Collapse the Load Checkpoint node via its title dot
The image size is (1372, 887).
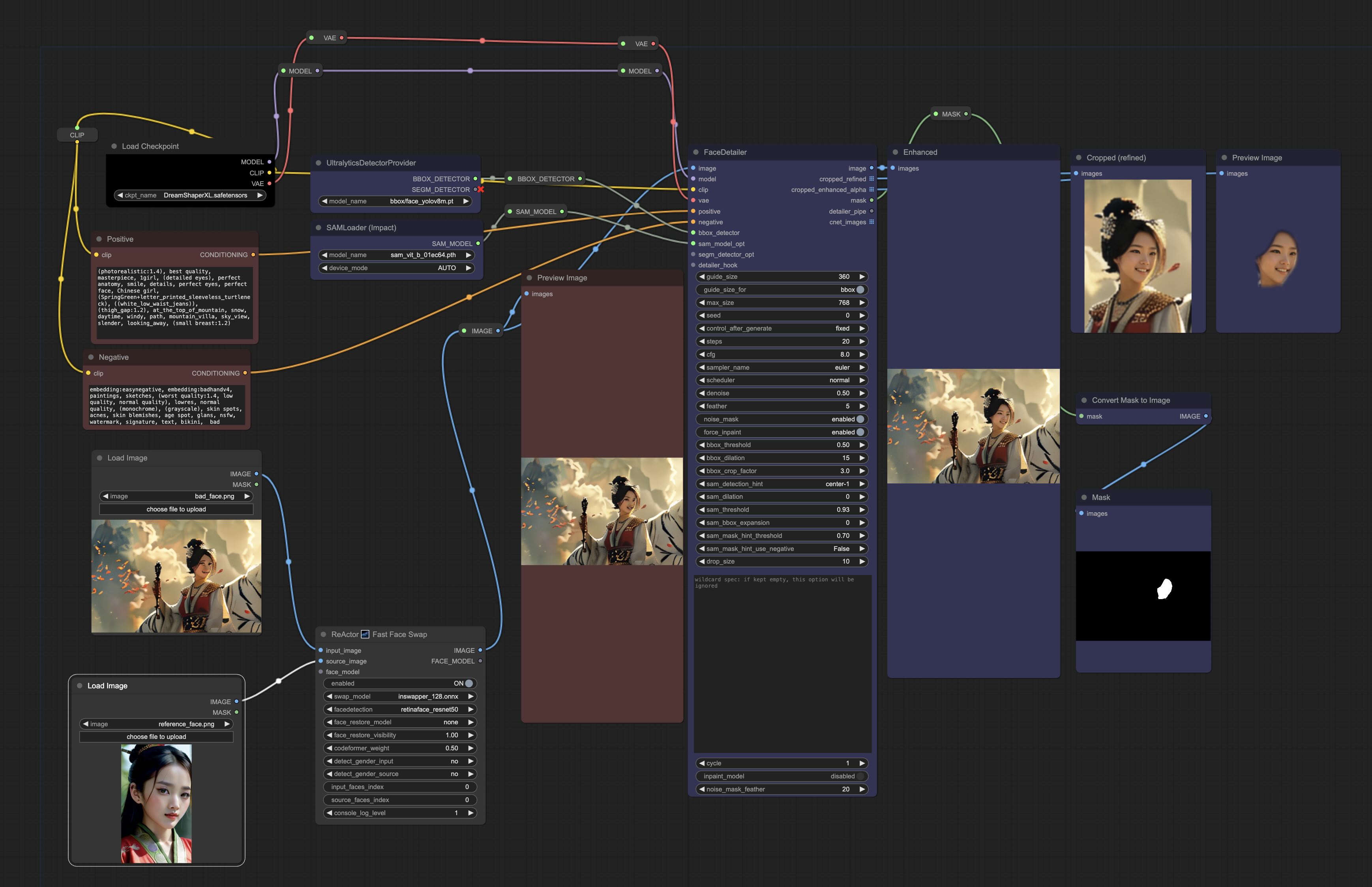pos(114,146)
